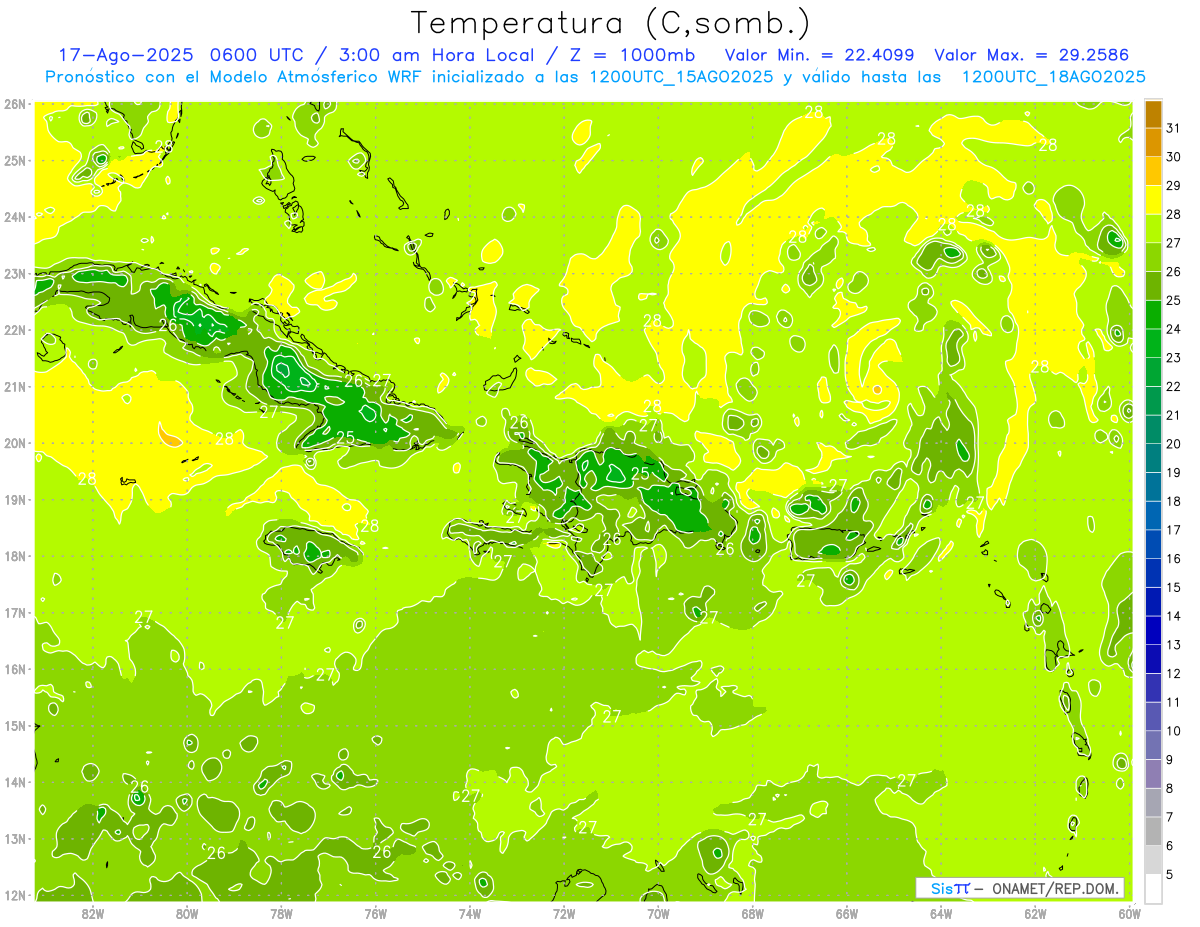Click the Sisπ logo text
Image resolution: width=1200 pixels, height=927 pixels.
(949, 888)
